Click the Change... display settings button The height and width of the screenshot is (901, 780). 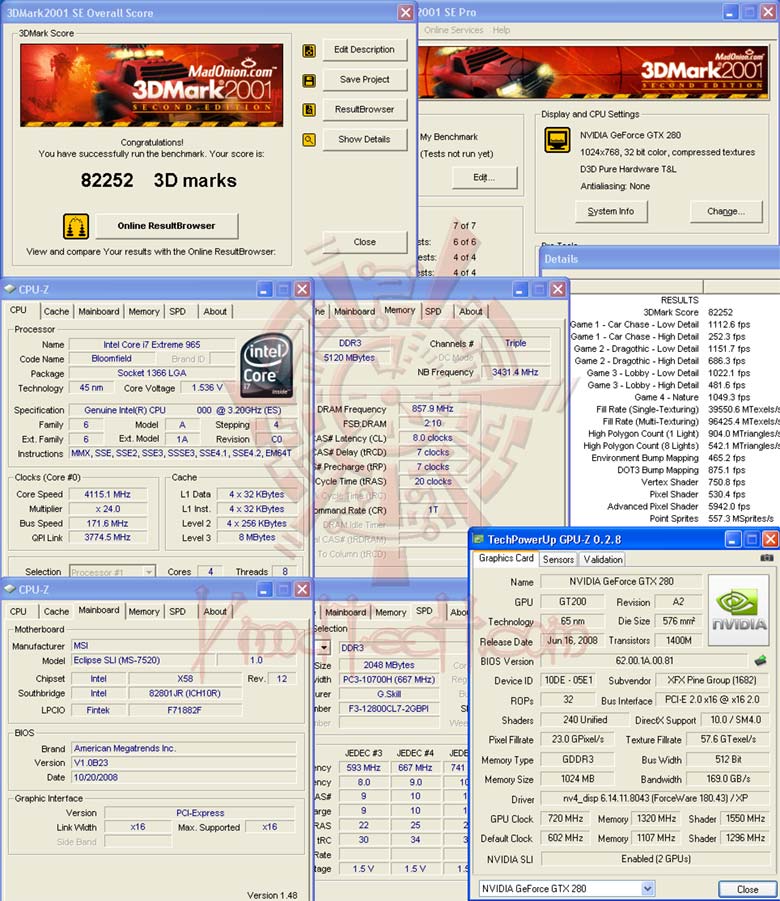[726, 211]
